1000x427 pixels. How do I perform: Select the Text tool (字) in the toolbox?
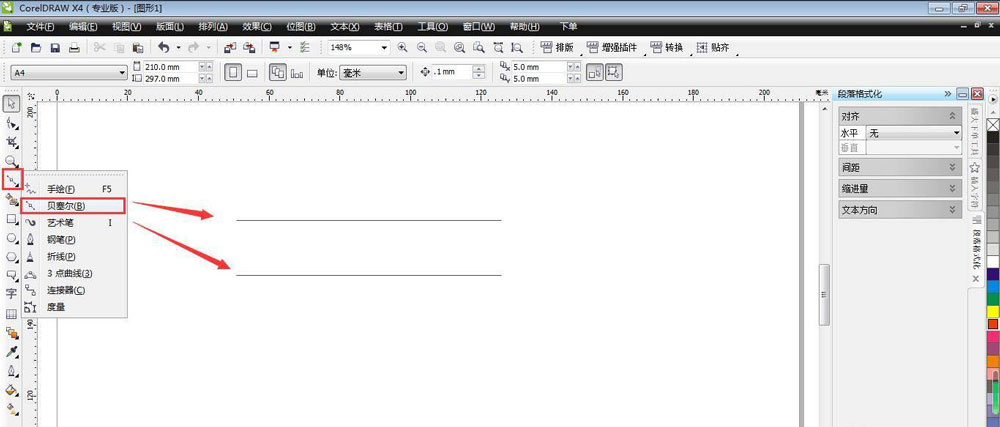coord(11,294)
